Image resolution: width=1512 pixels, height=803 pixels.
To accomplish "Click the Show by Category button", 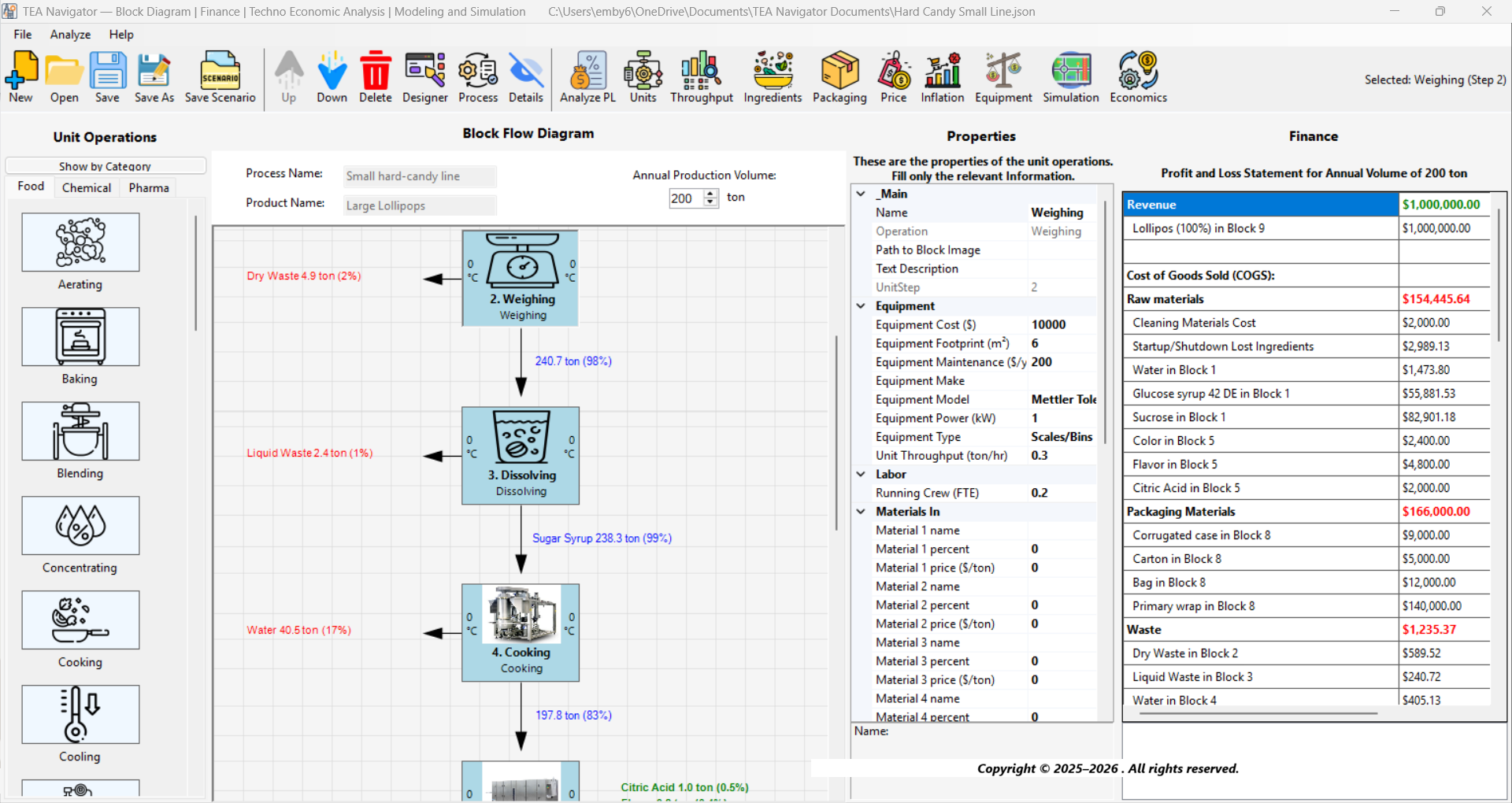I will coord(105,166).
